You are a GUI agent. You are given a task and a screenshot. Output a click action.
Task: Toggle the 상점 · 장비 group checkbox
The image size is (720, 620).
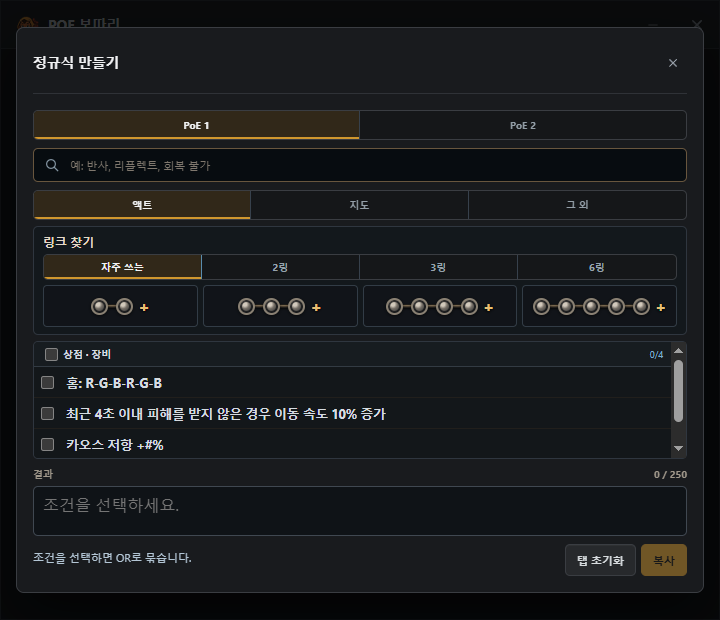click(x=51, y=354)
